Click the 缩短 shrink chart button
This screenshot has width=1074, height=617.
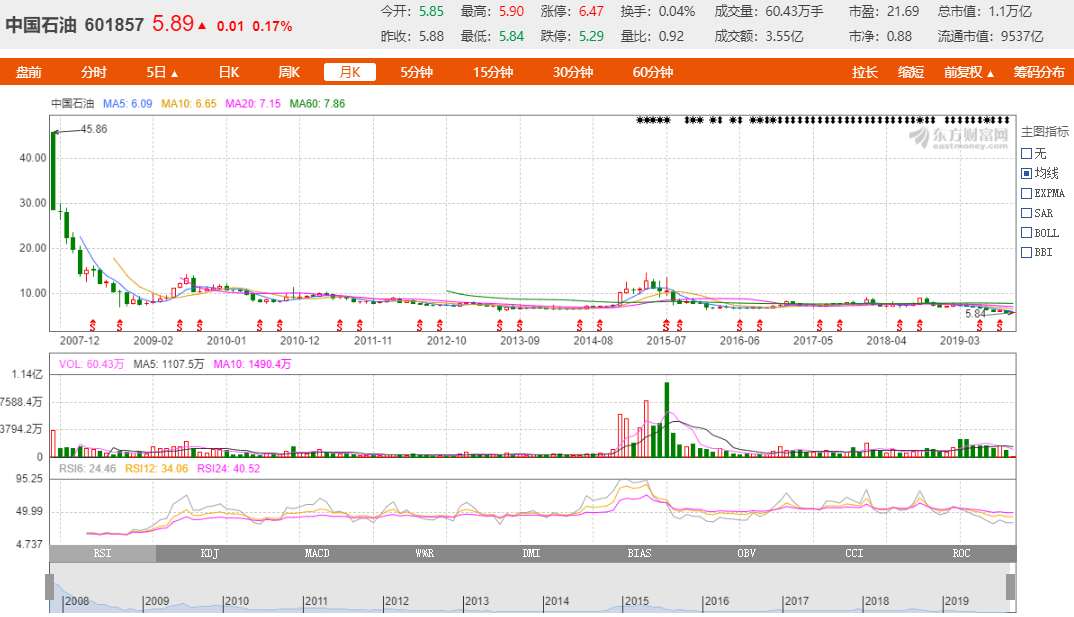[911, 72]
